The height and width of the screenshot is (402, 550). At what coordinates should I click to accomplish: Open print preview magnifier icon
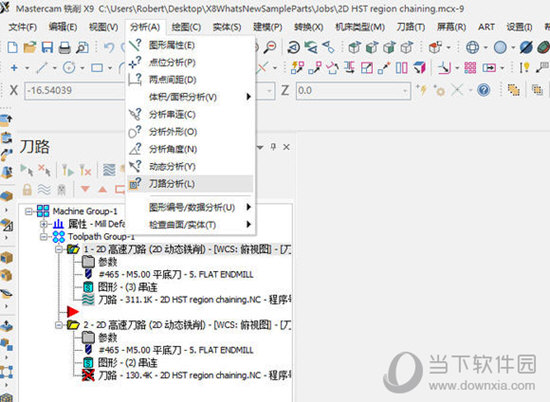pos(82,47)
